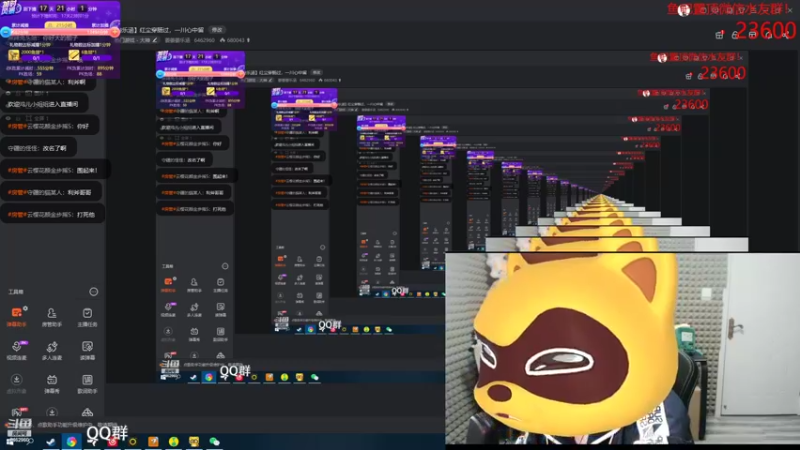Screen dimensions: 800x450
Task: Open the 歌词助手 tool icon
Action: (x=87, y=383)
